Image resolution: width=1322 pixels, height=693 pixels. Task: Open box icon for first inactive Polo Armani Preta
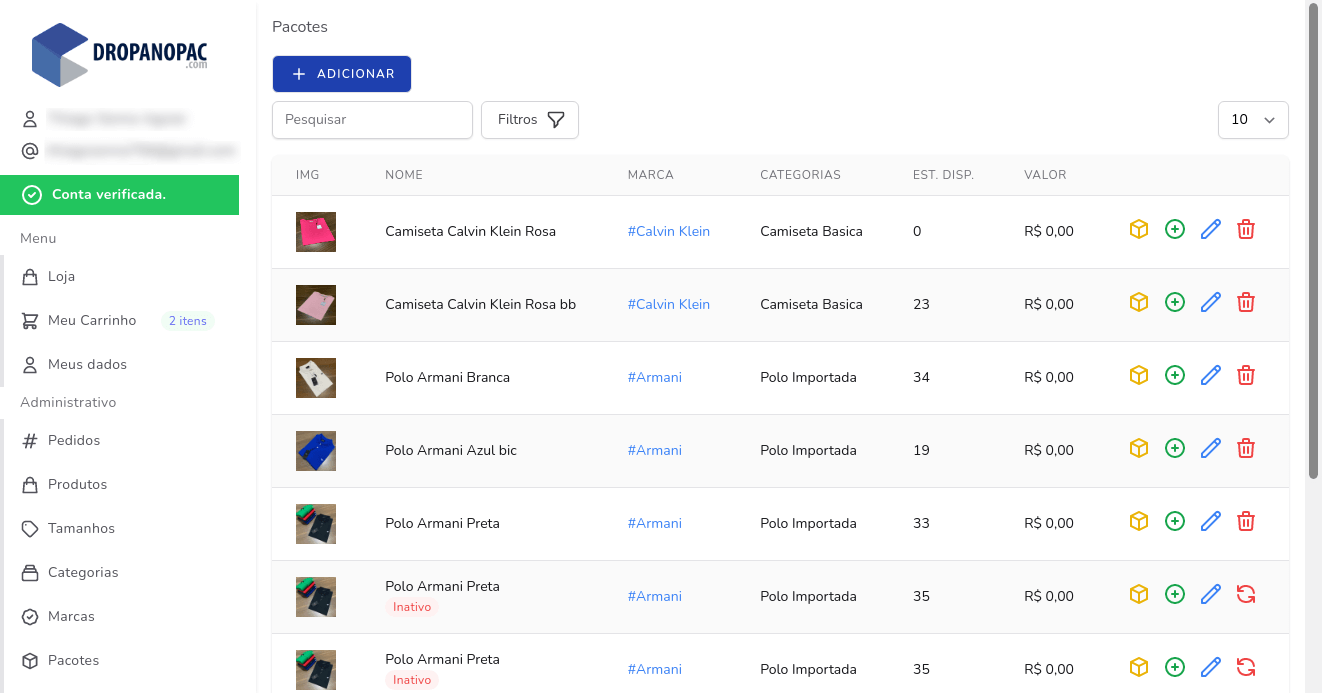(x=1138, y=594)
